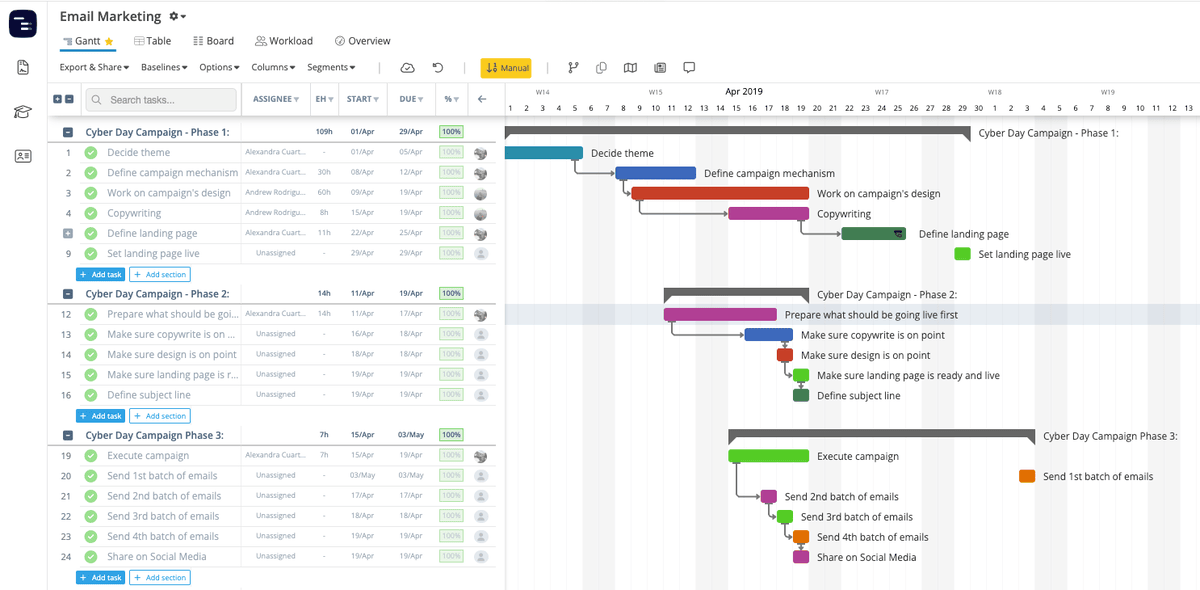This screenshot has height=590, width=1200.
Task: Open the Options dropdown
Action: pyautogui.click(x=217, y=67)
